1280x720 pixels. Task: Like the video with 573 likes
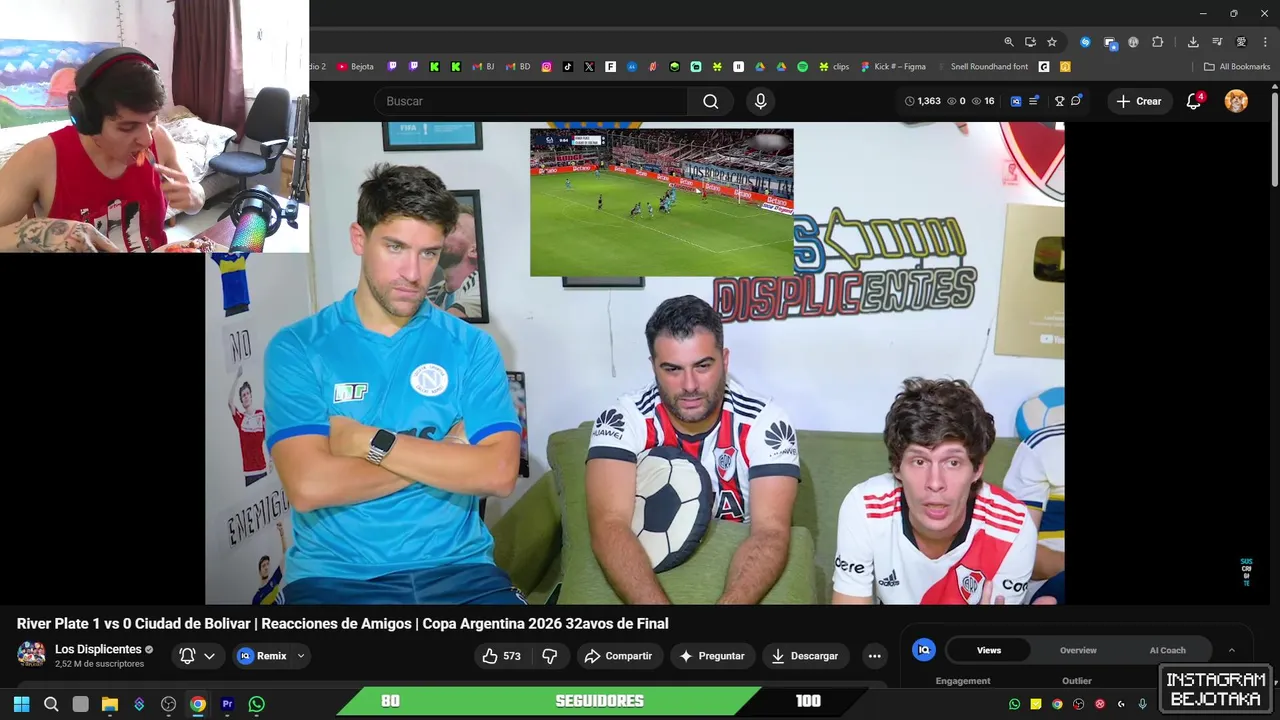point(501,656)
